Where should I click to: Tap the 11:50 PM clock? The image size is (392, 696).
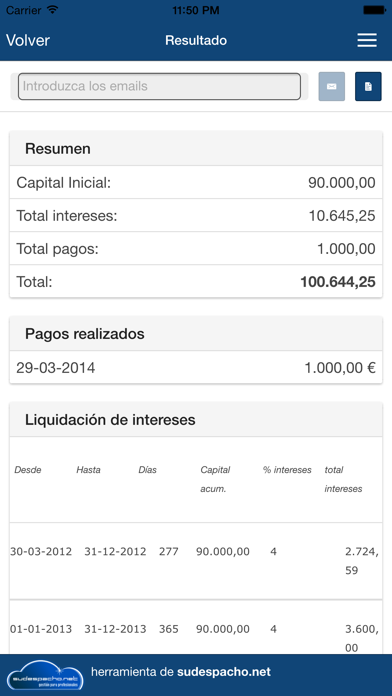click(x=196, y=10)
